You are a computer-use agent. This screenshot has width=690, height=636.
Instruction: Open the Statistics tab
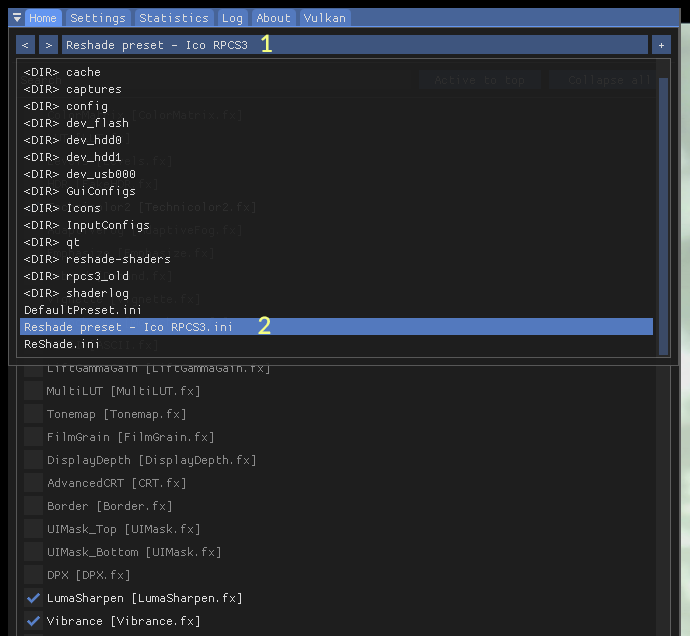click(x=174, y=18)
